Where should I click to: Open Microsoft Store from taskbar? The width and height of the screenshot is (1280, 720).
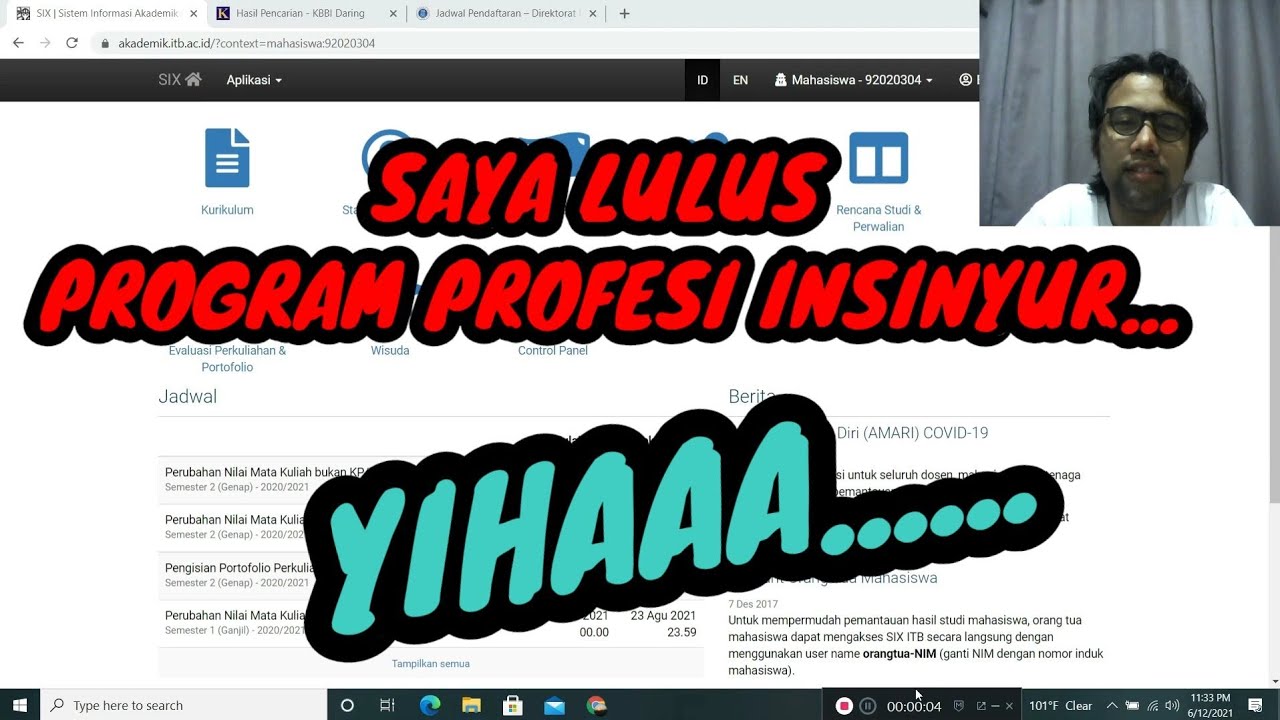512,705
